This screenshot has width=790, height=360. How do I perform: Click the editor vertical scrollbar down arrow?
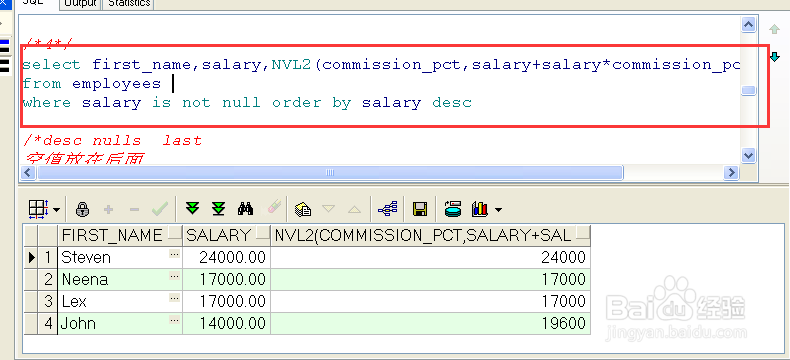pos(749,156)
